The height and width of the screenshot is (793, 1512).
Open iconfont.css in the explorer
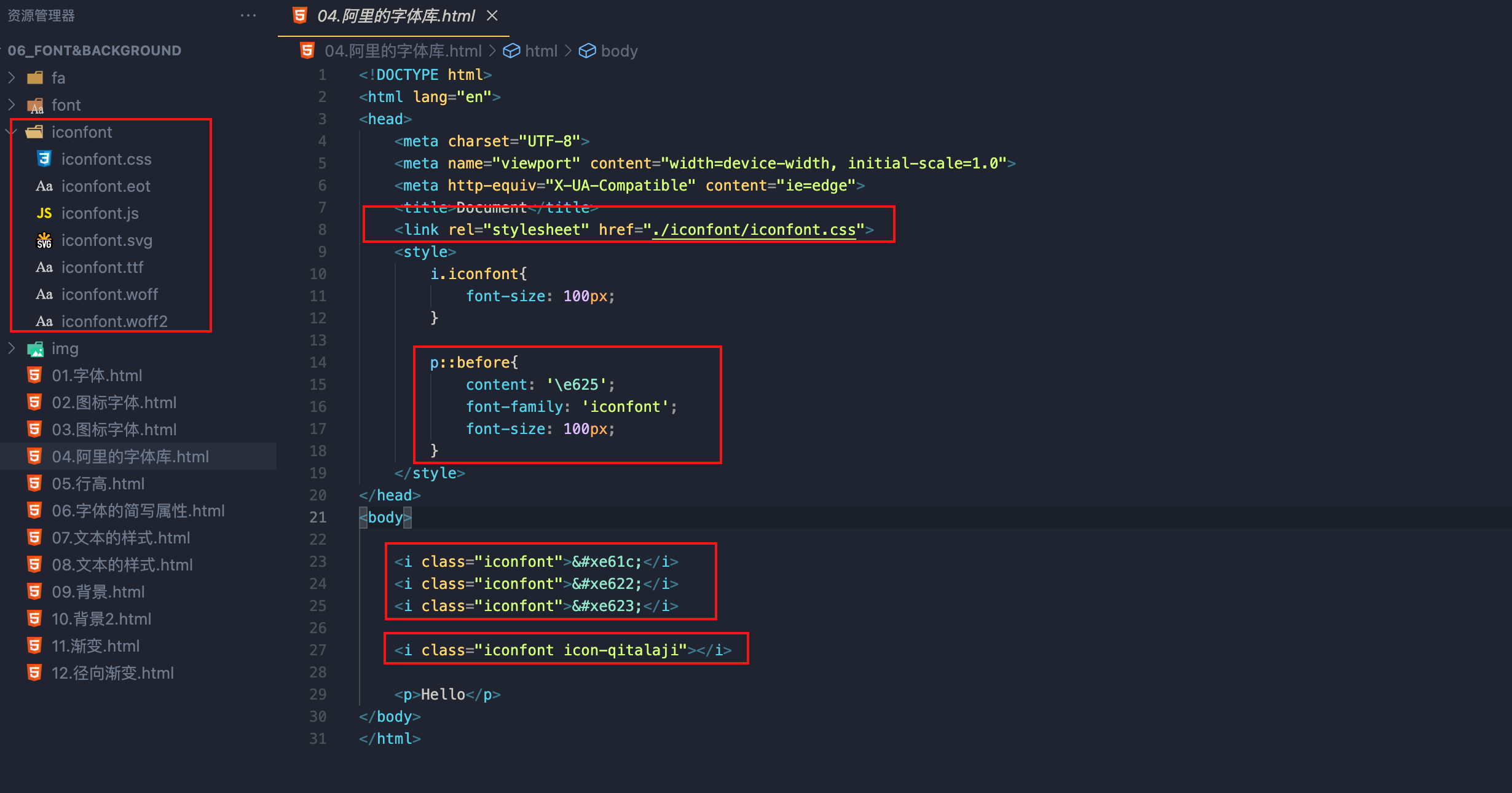pos(106,159)
